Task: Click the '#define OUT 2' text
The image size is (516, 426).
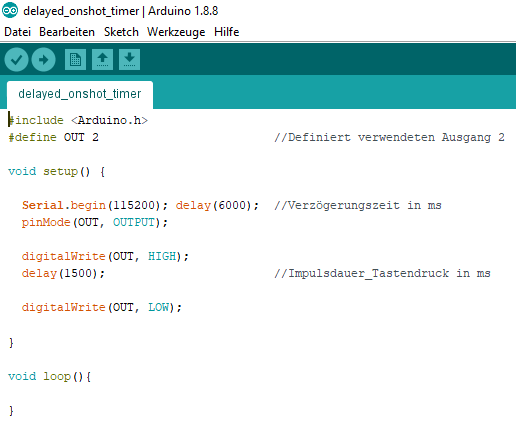Action: tap(53, 137)
